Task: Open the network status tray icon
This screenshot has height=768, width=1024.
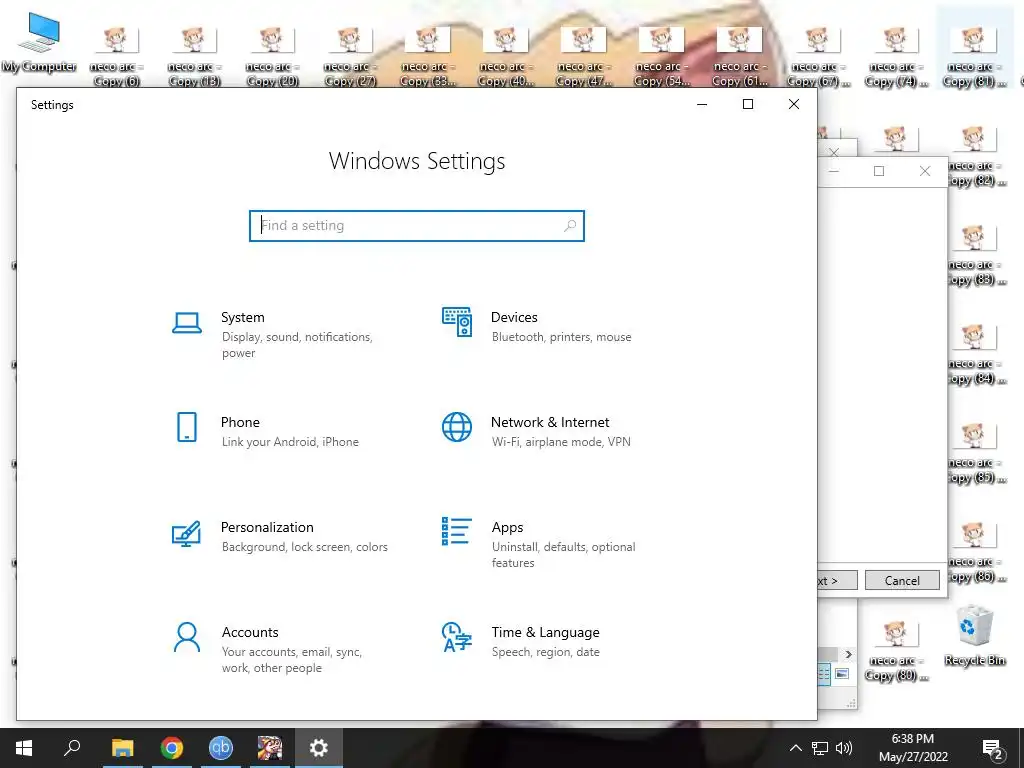Action: click(820, 748)
